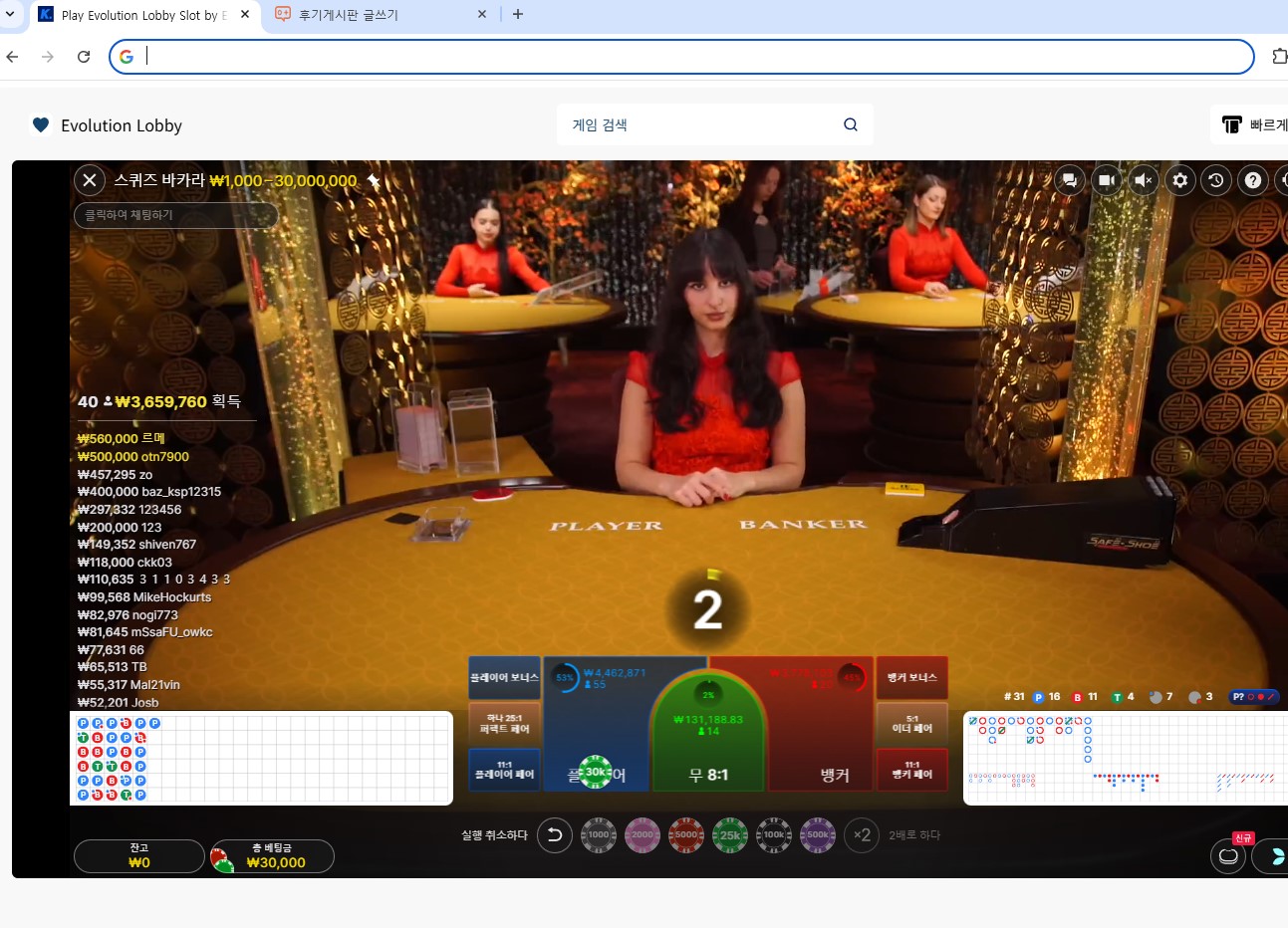Click winner entry ₩500,000 otn7900

point(133,457)
